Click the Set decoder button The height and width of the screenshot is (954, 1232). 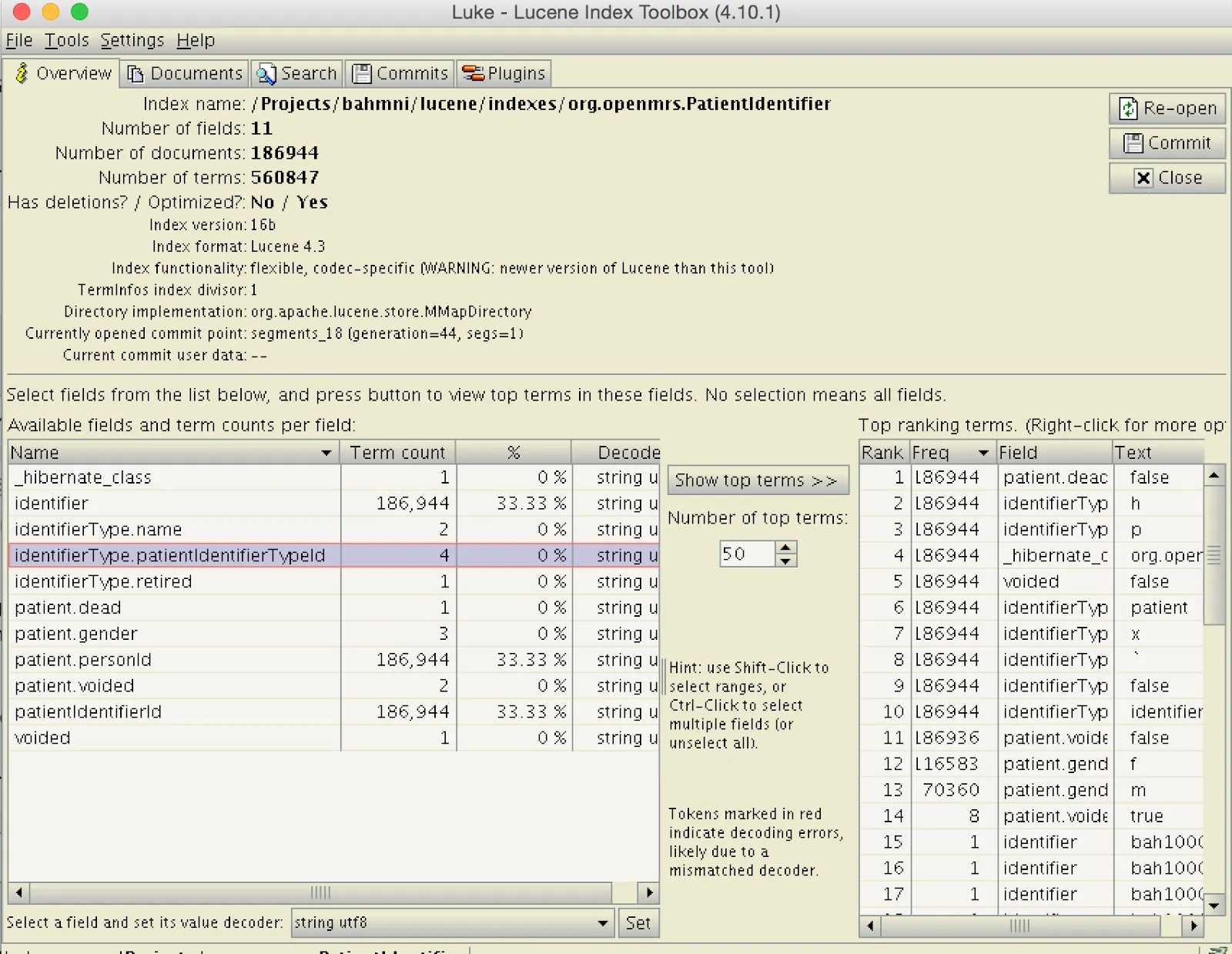638,922
